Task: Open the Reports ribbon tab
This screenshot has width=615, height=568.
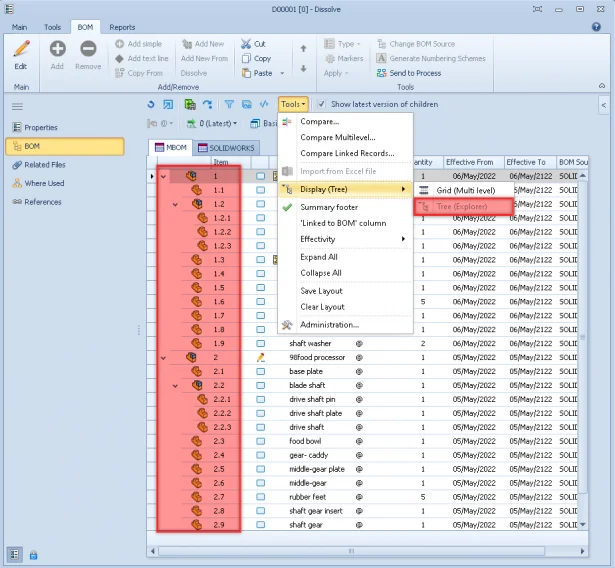Action: point(122,27)
